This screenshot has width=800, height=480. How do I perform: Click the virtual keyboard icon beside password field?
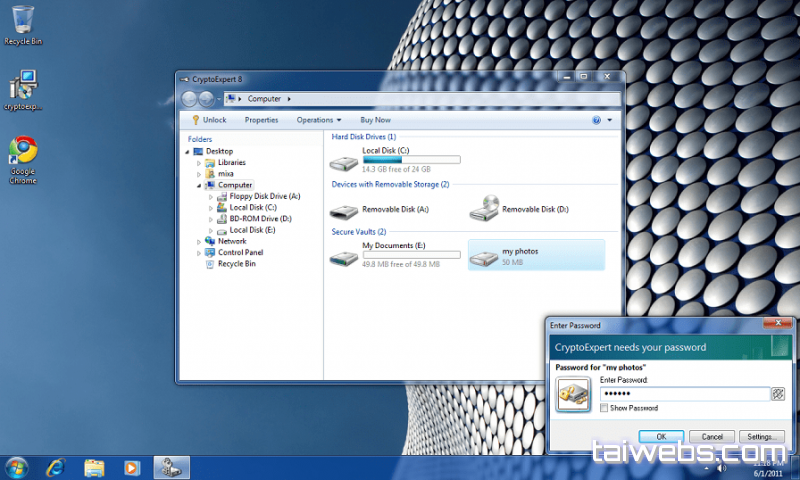[x=777, y=394]
